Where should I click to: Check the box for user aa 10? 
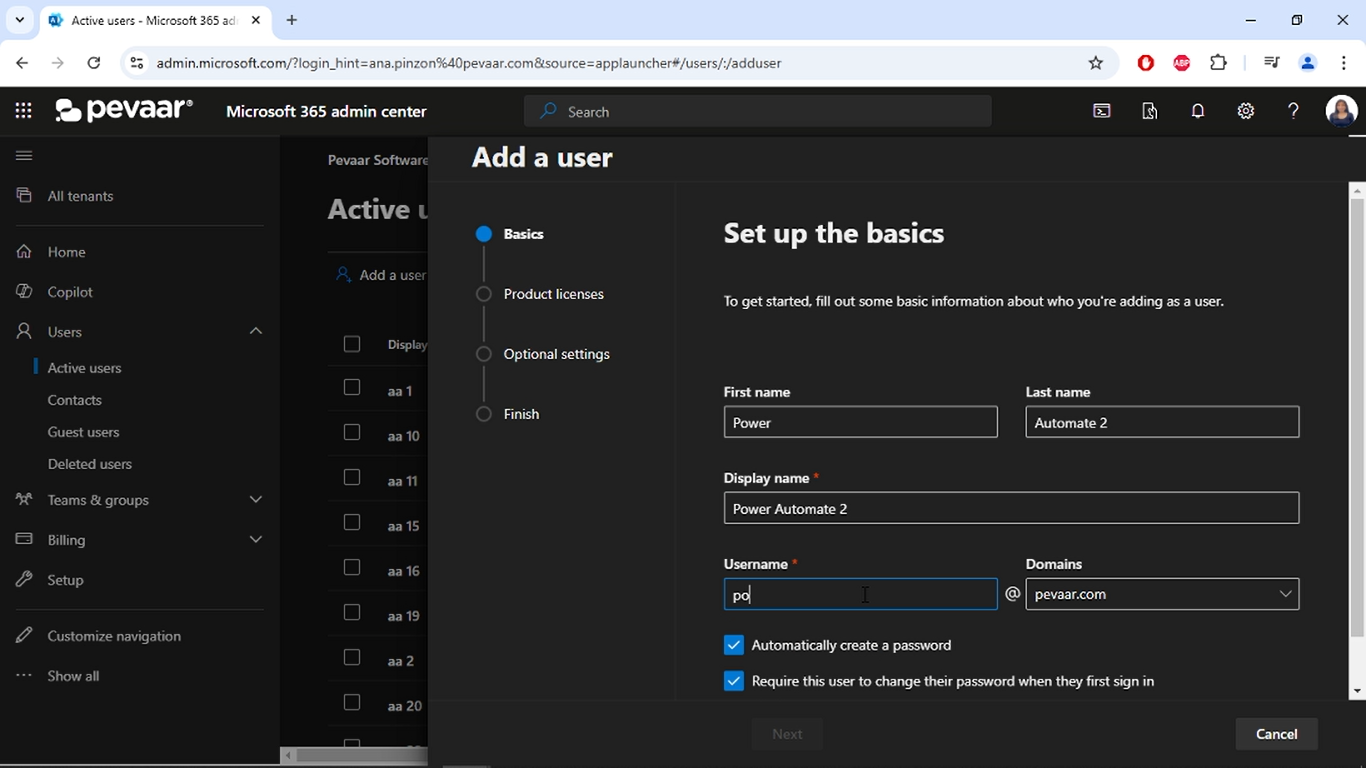pos(352,432)
